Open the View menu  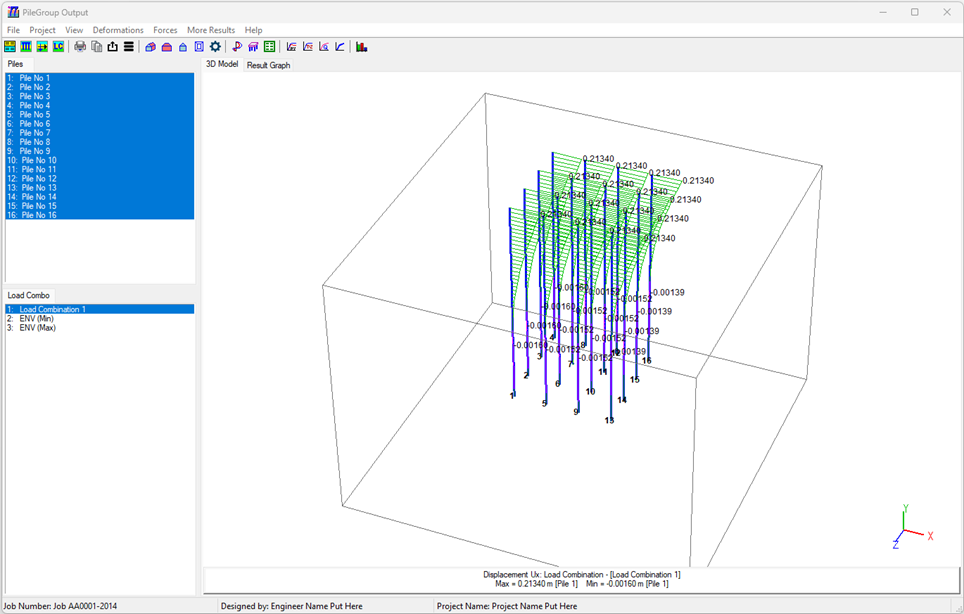coord(74,30)
